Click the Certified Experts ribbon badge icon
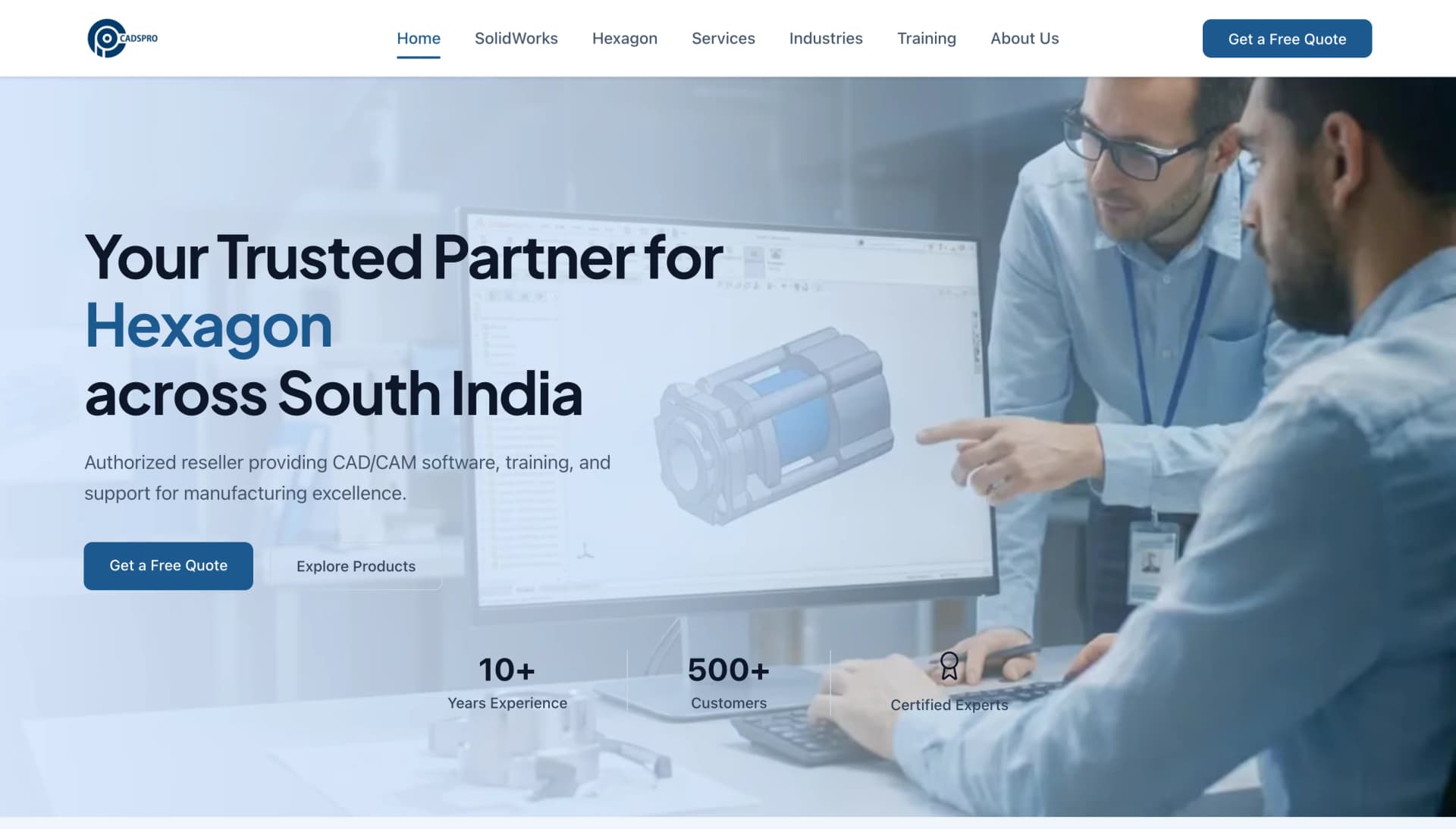 coord(949,666)
